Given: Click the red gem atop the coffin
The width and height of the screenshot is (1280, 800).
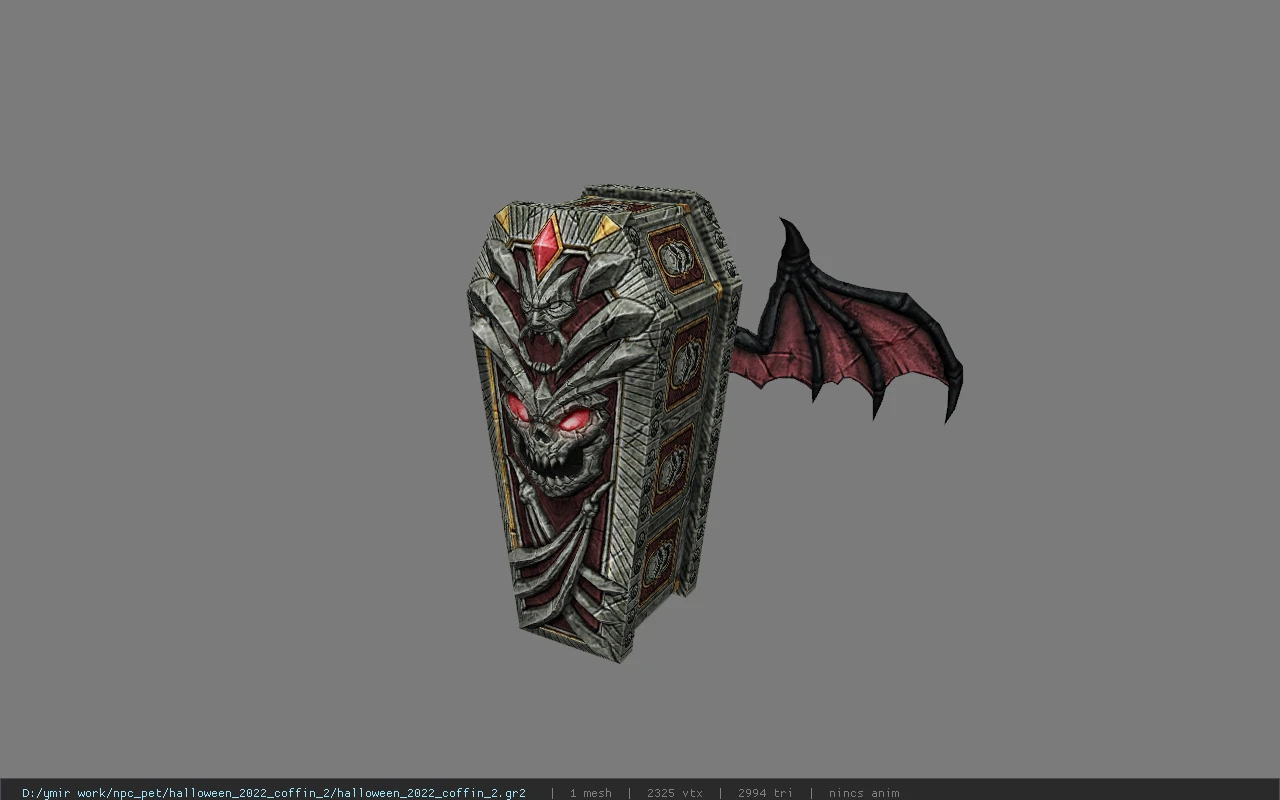Looking at the screenshot, I should (x=547, y=245).
